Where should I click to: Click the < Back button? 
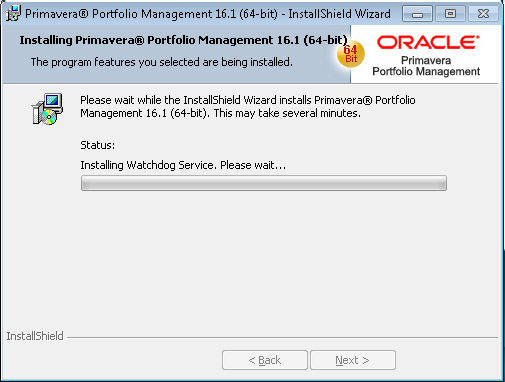(x=265, y=360)
